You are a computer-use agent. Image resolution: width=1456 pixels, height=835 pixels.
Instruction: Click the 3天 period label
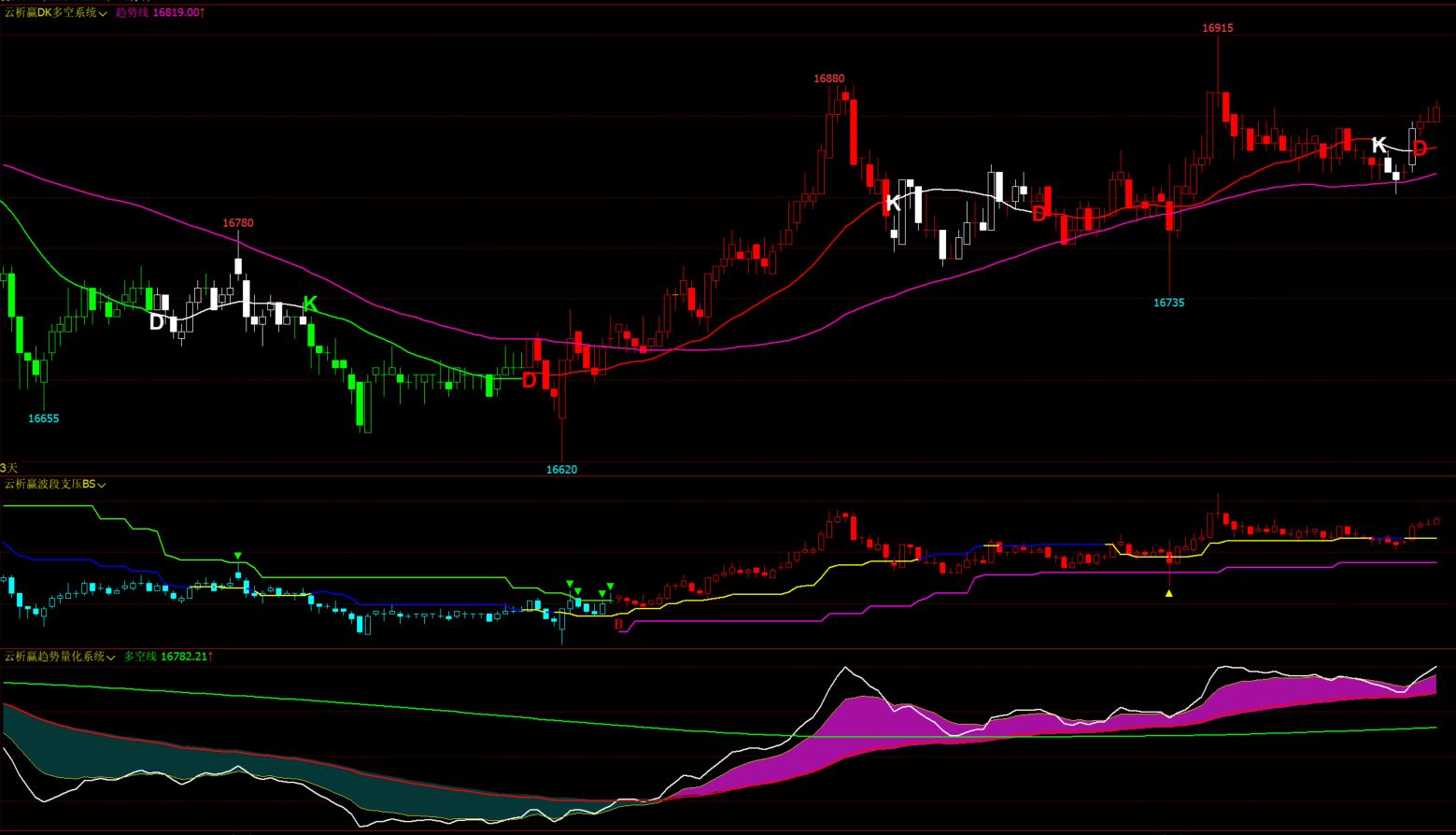8,467
